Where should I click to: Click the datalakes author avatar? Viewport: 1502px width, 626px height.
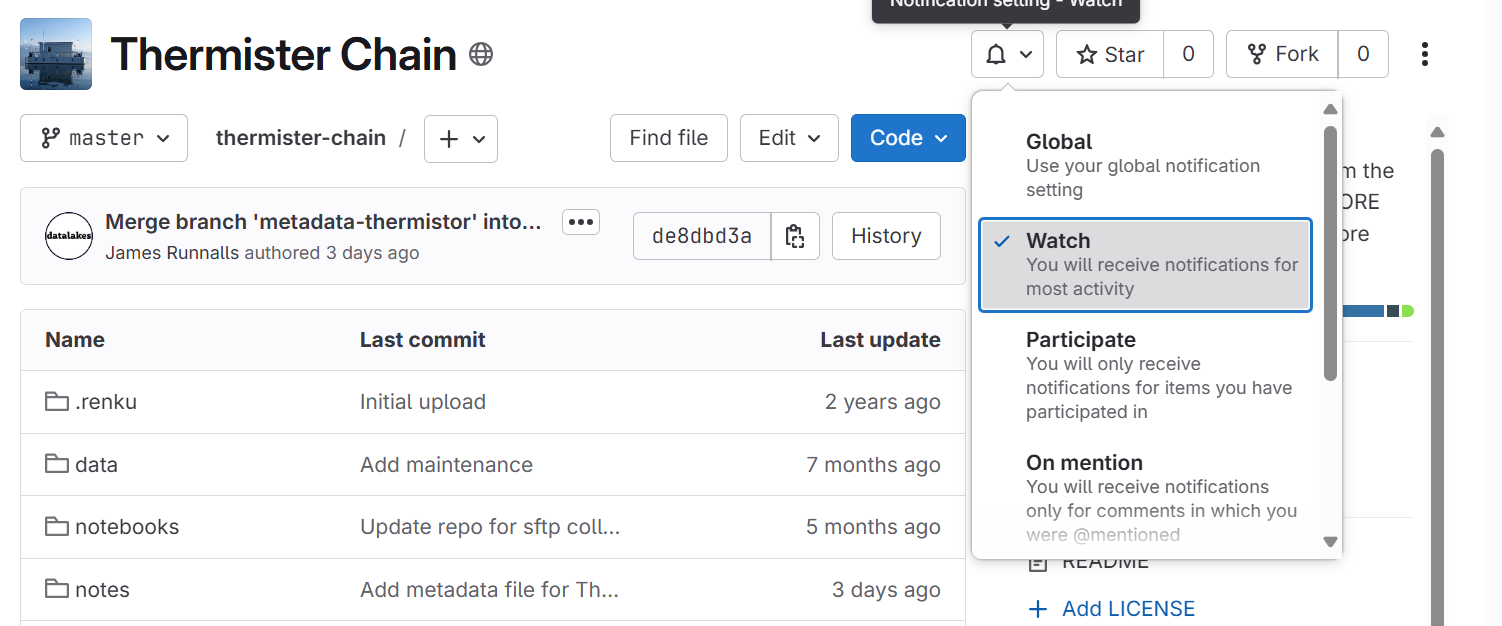click(x=69, y=236)
